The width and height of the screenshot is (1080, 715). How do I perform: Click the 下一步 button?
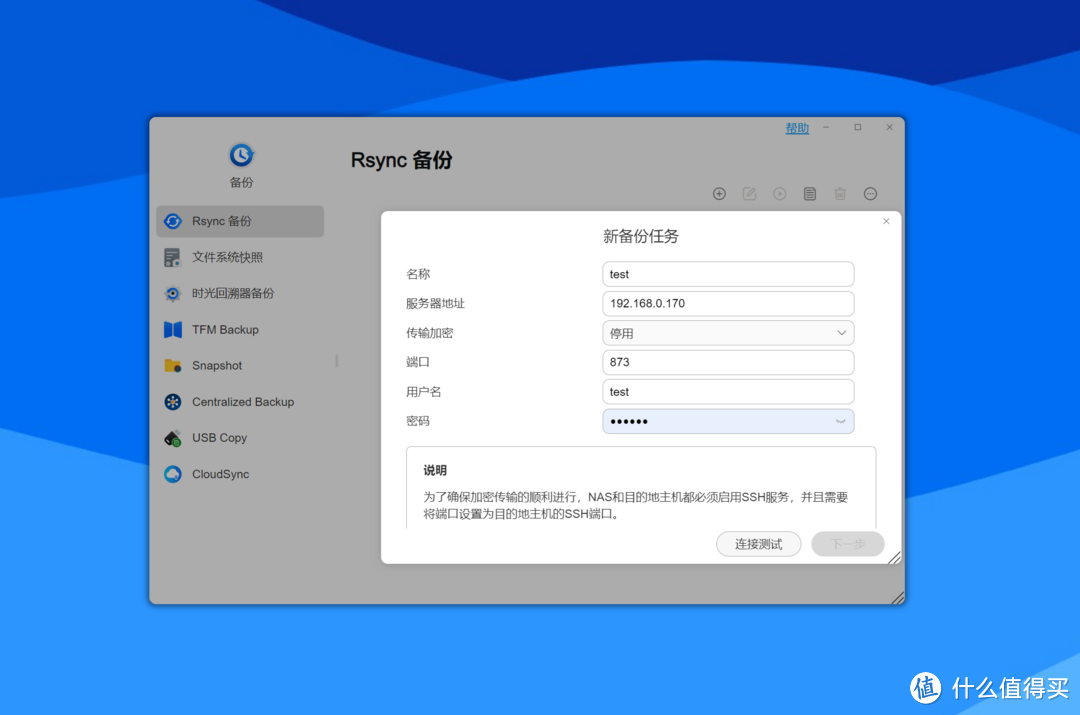tap(847, 544)
